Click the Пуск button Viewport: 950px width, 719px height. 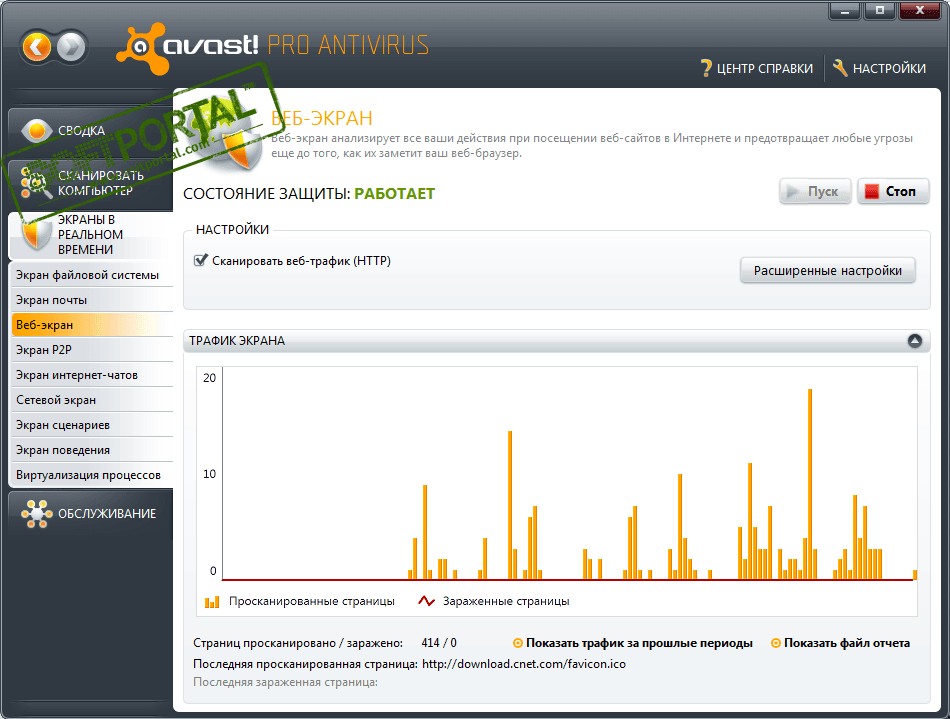pos(815,191)
